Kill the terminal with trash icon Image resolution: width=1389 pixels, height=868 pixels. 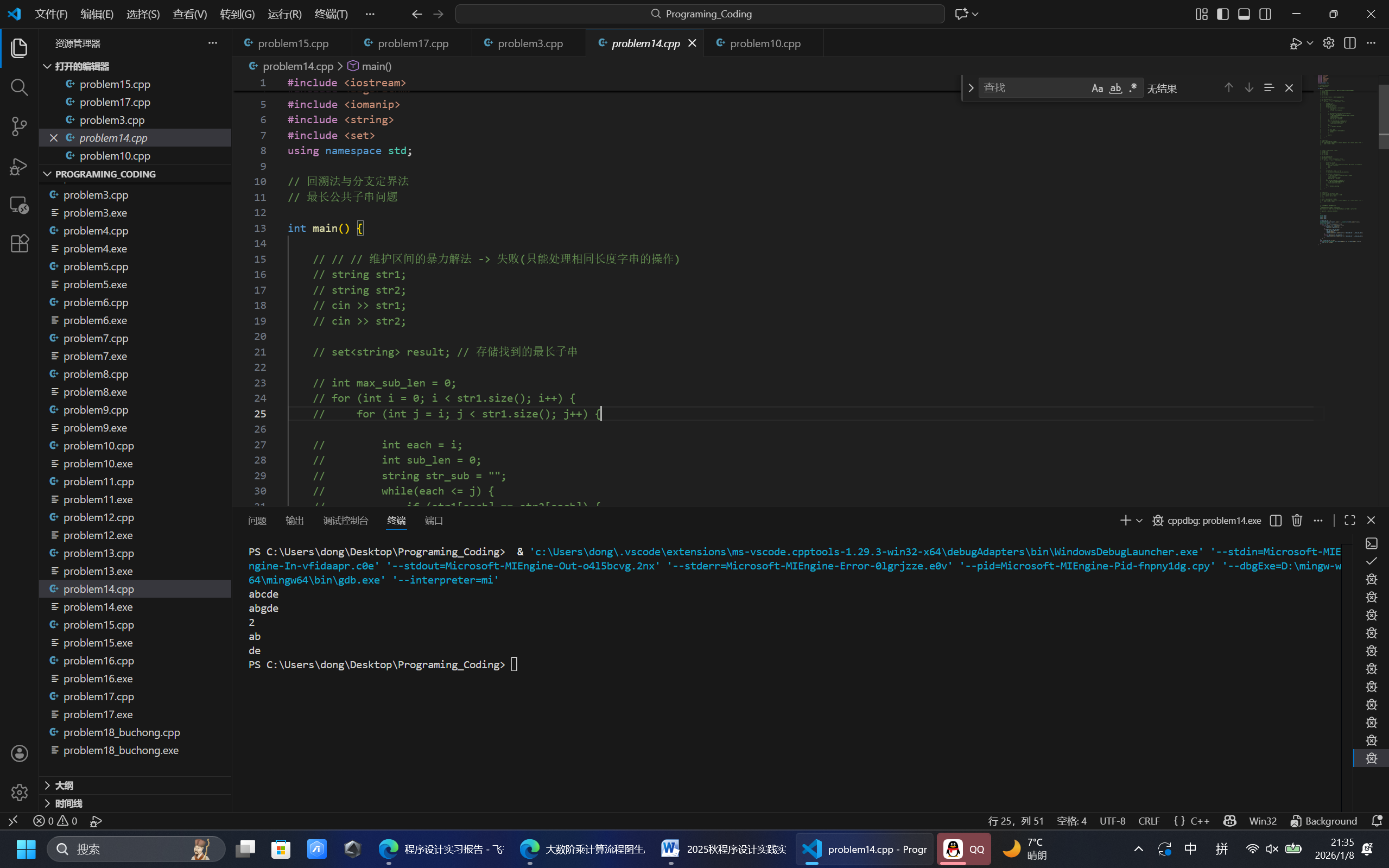coord(1297,520)
